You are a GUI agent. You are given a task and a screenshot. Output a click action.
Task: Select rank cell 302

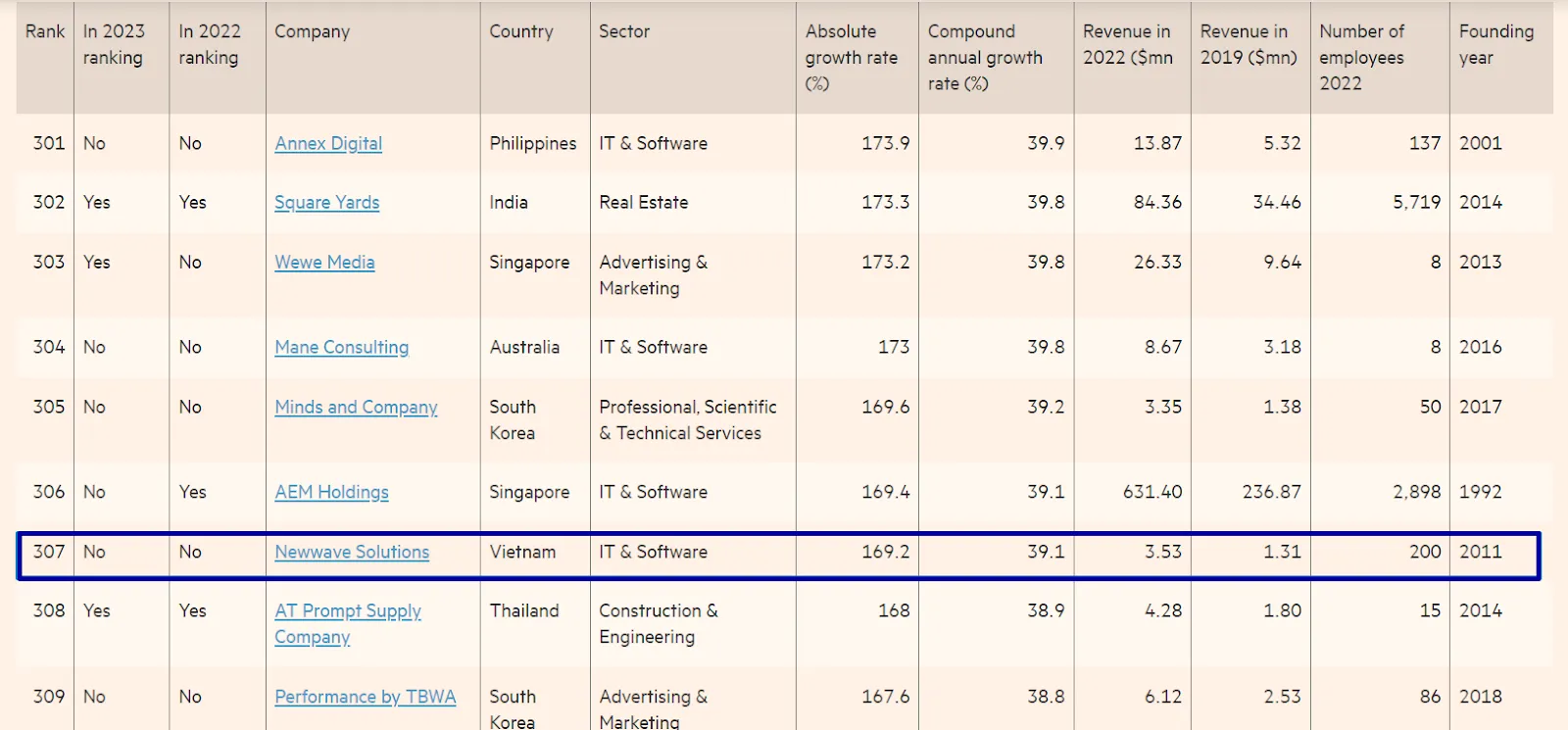49,202
